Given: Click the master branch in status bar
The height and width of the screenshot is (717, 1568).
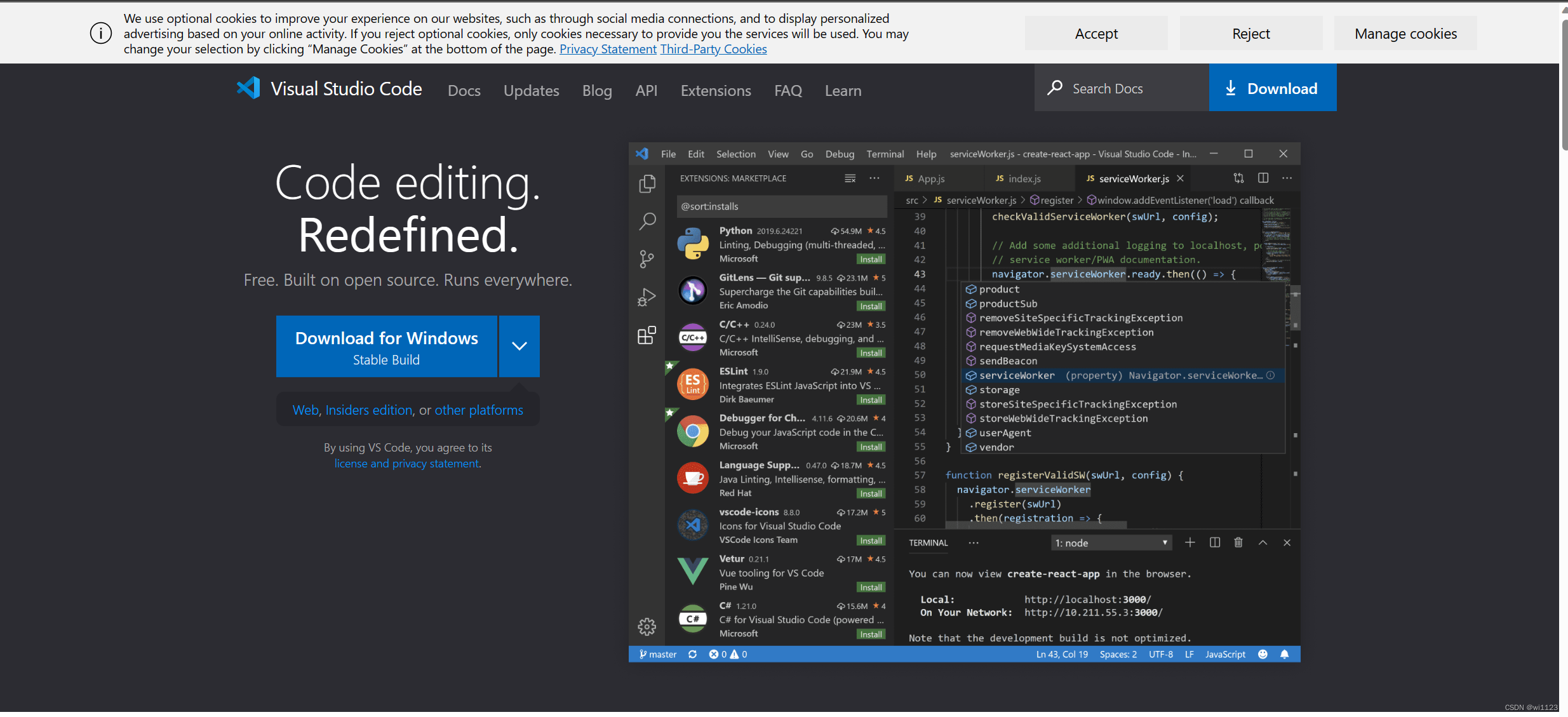Looking at the screenshot, I should pos(658,655).
